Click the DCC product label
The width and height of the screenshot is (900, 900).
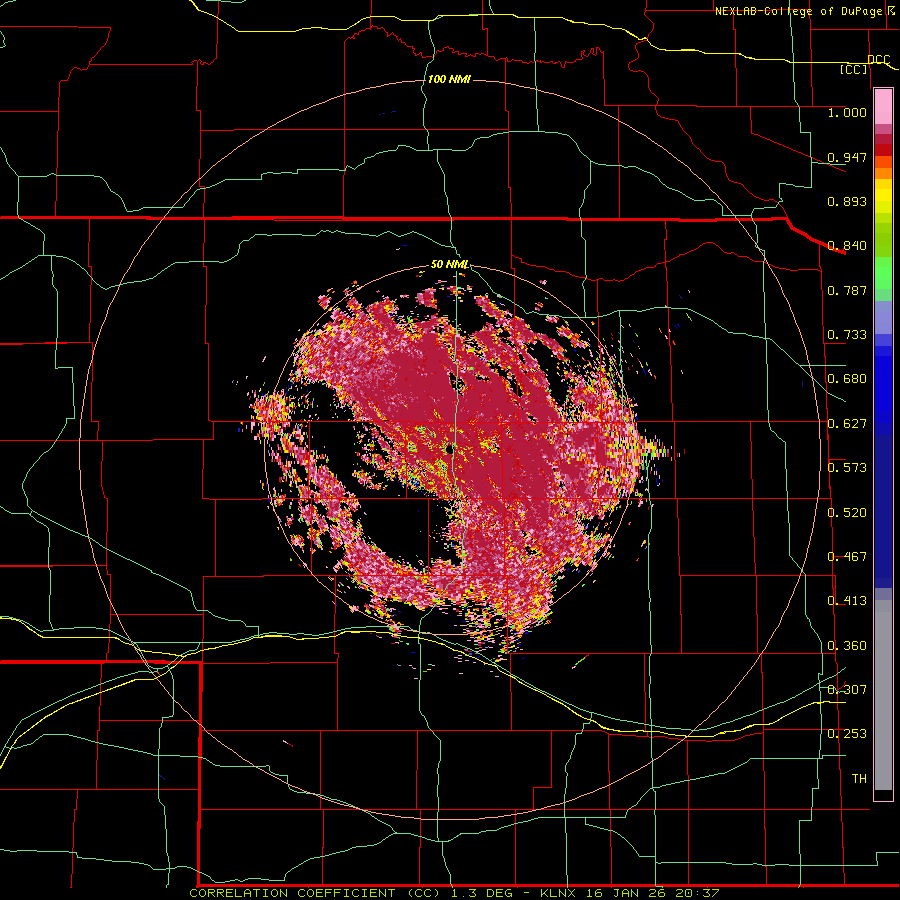[x=878, y=59]
